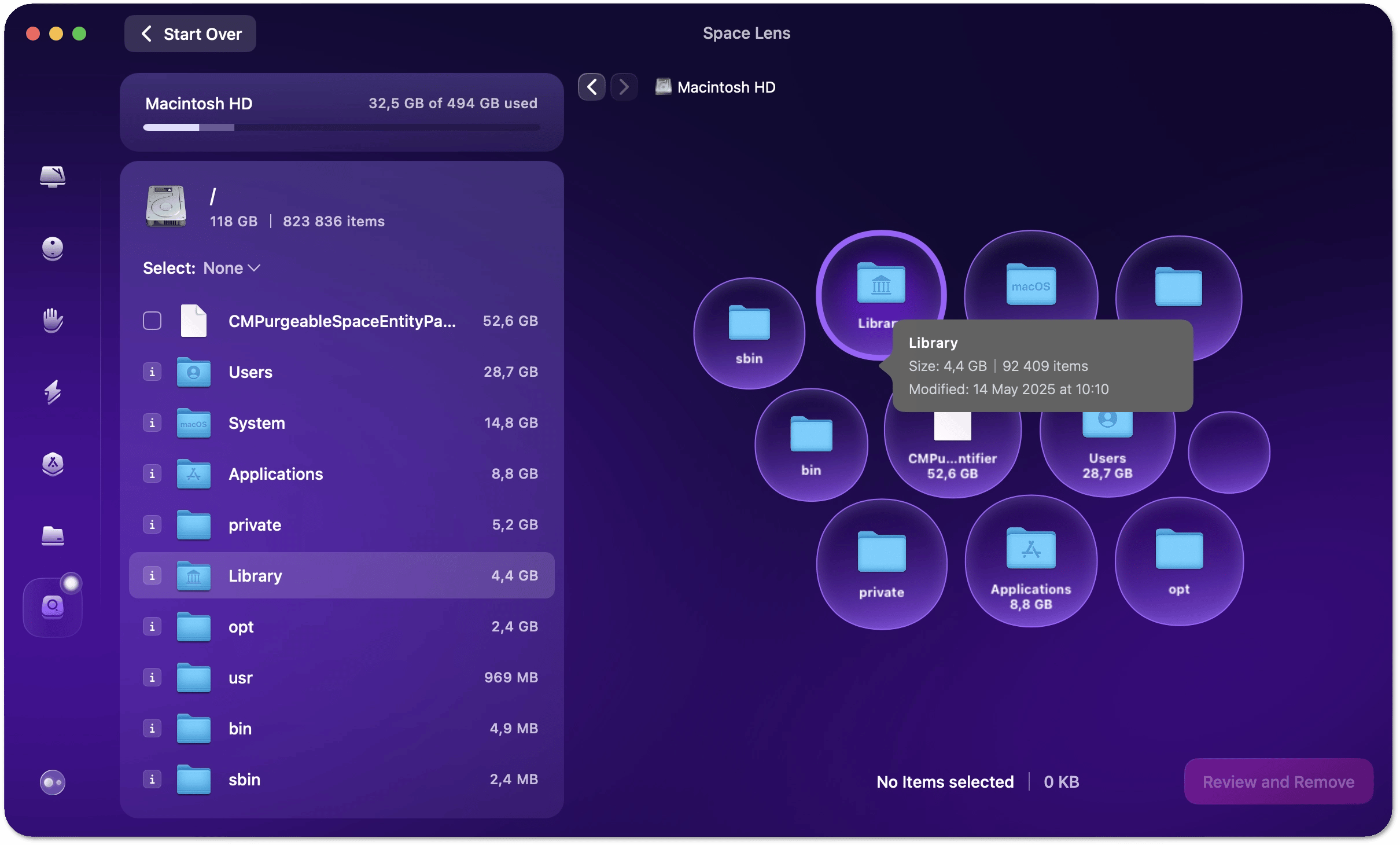Click the bin bubble in the map
1400x845 pixels.
811,444
